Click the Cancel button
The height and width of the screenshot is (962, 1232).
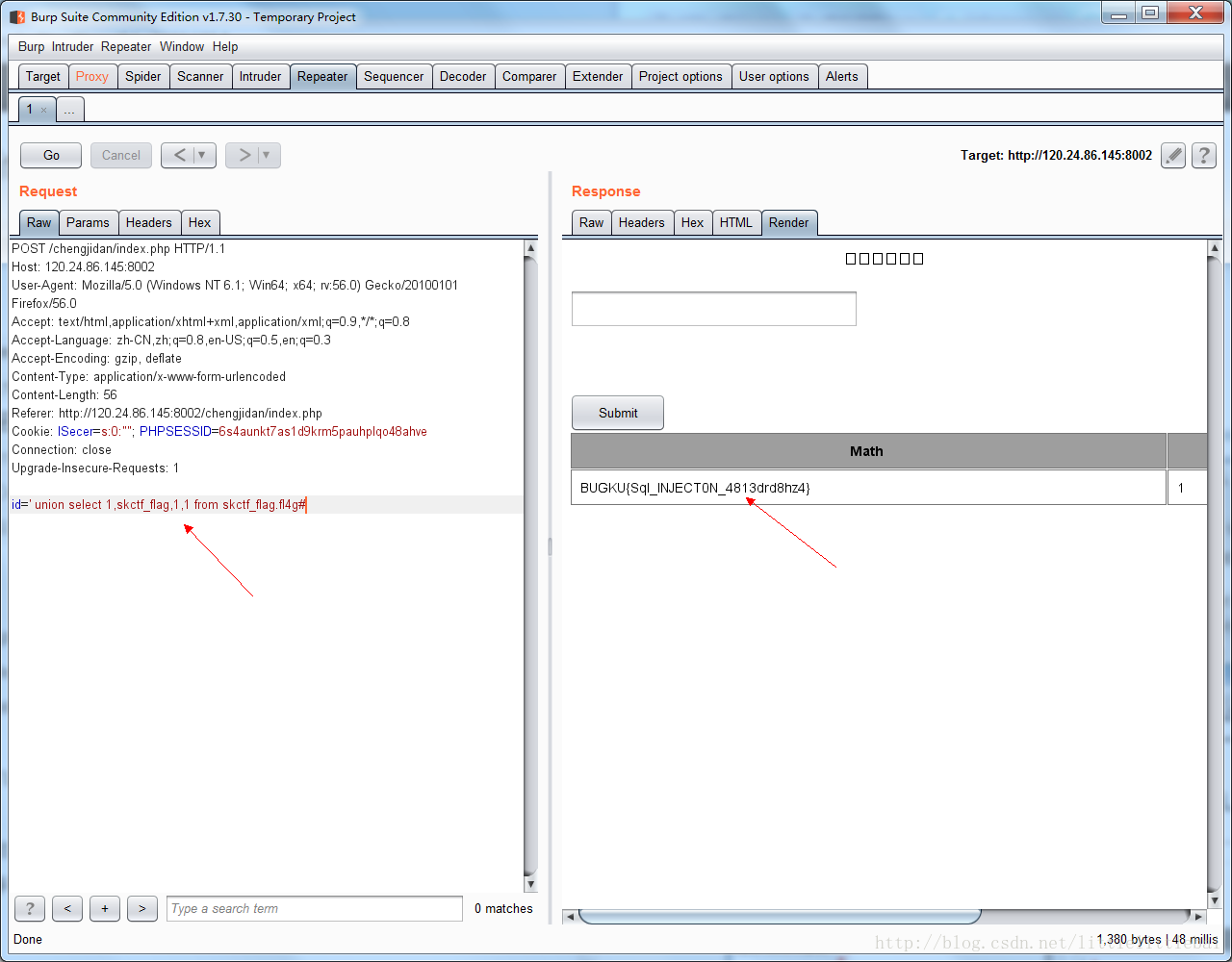tap(121, 155)
